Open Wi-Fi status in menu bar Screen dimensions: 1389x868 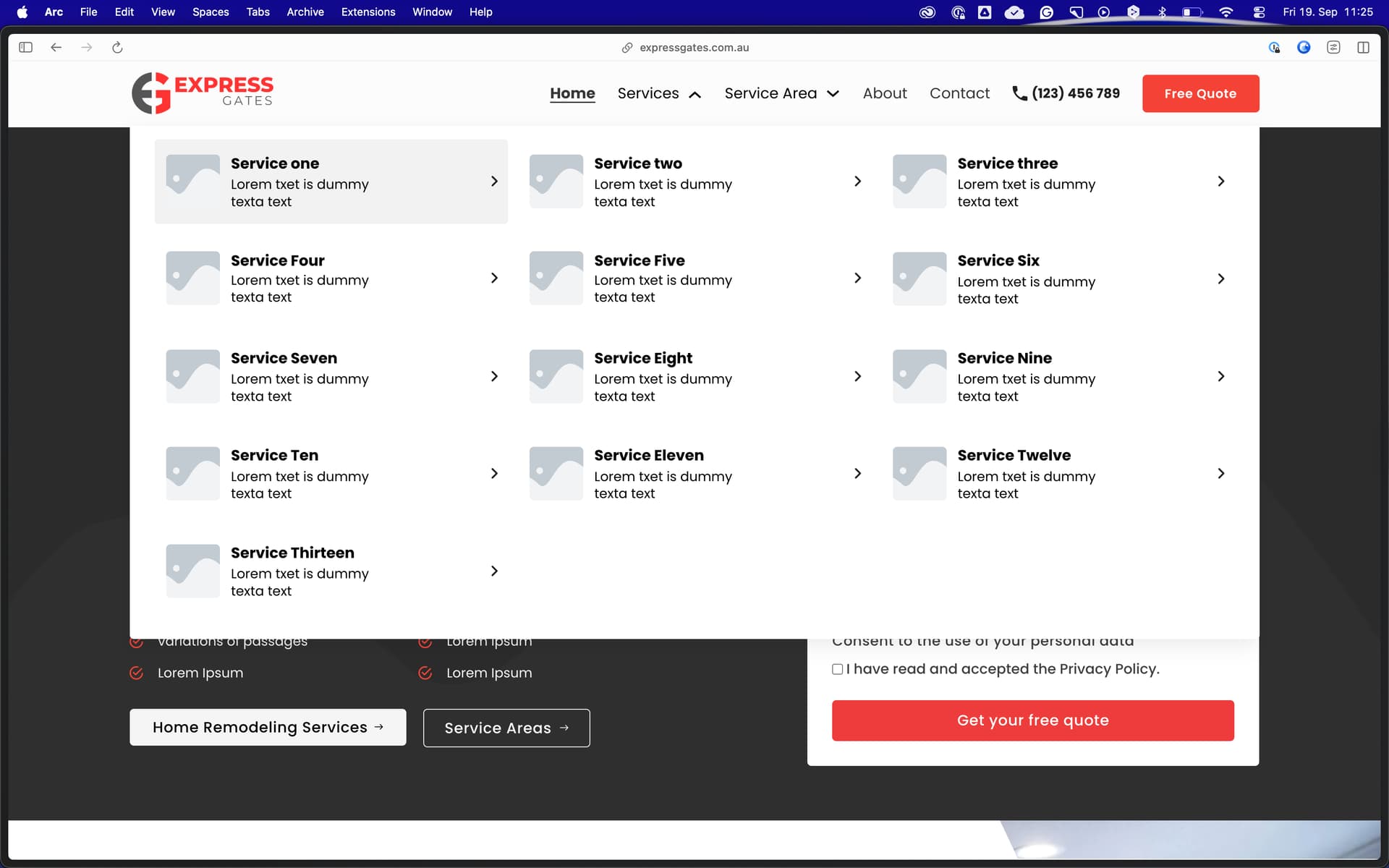[x=1226, y=12]
